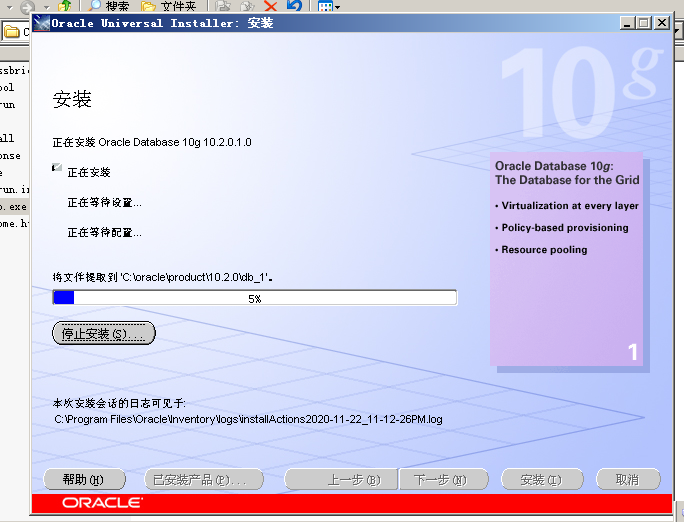
Task: Click the 5% installation progress bar
Action: pos(255,298)
